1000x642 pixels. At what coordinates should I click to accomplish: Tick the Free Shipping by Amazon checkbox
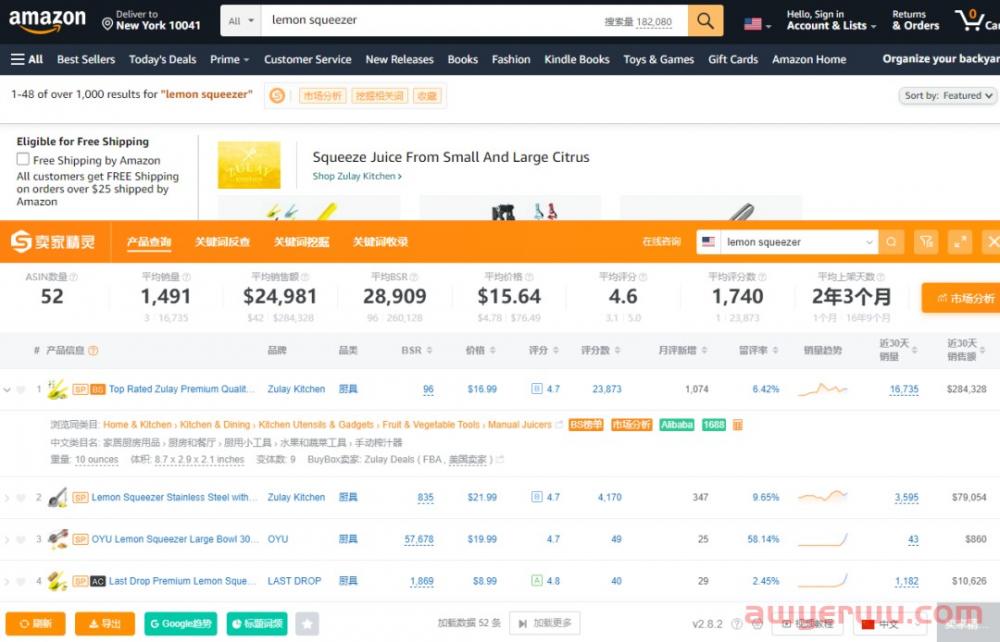click(23, 159)
